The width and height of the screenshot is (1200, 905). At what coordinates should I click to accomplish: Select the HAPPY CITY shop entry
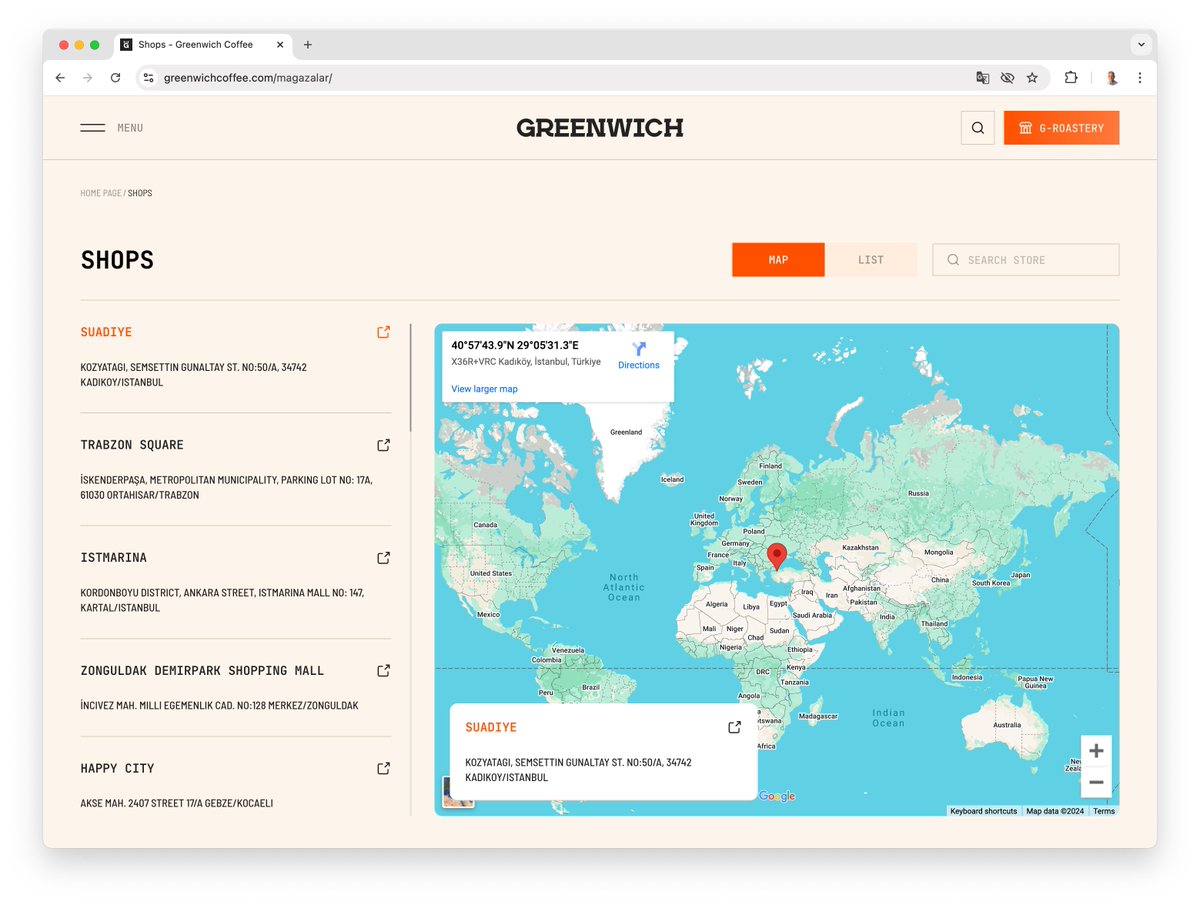pyautogui.click(x=117, y=768)
